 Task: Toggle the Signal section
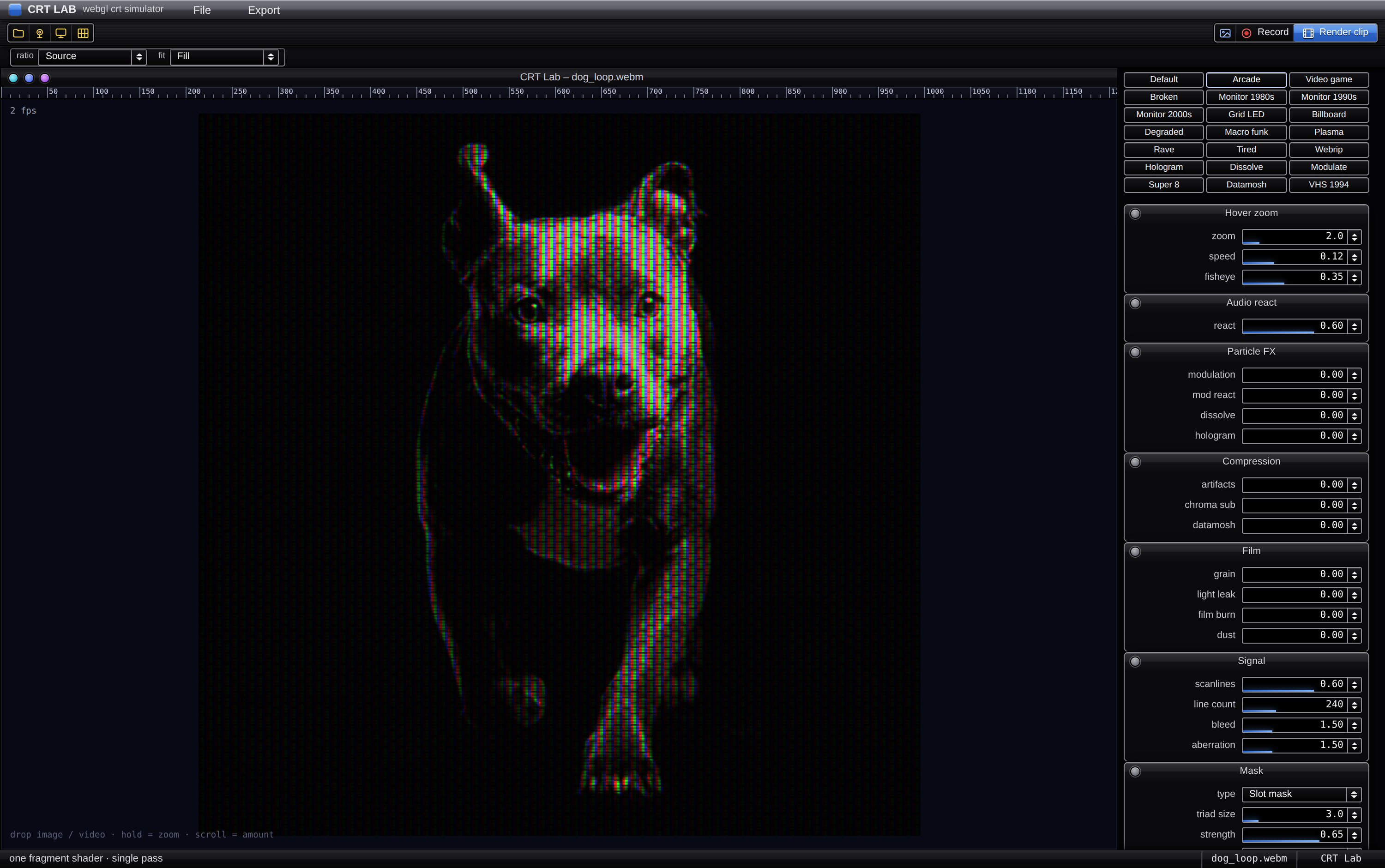1135,661
